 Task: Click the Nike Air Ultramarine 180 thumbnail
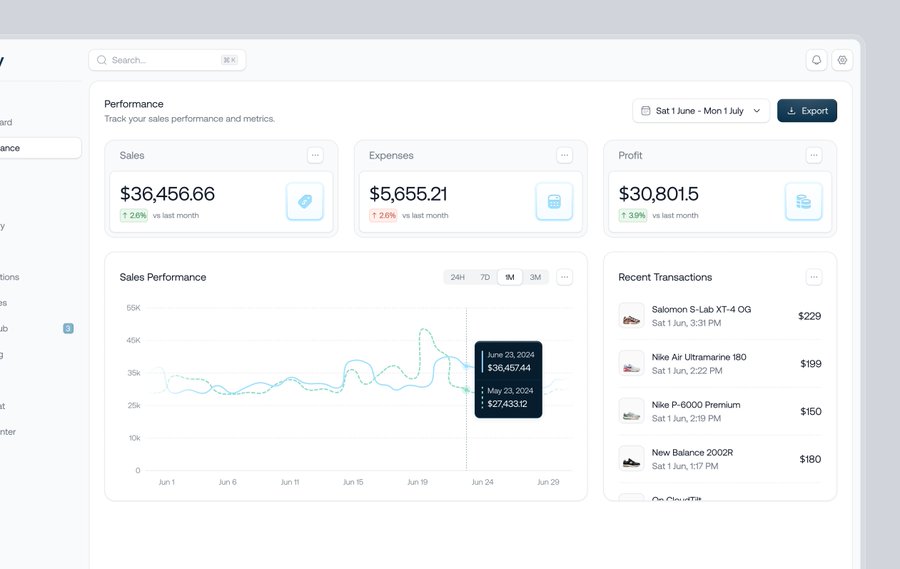631,363
